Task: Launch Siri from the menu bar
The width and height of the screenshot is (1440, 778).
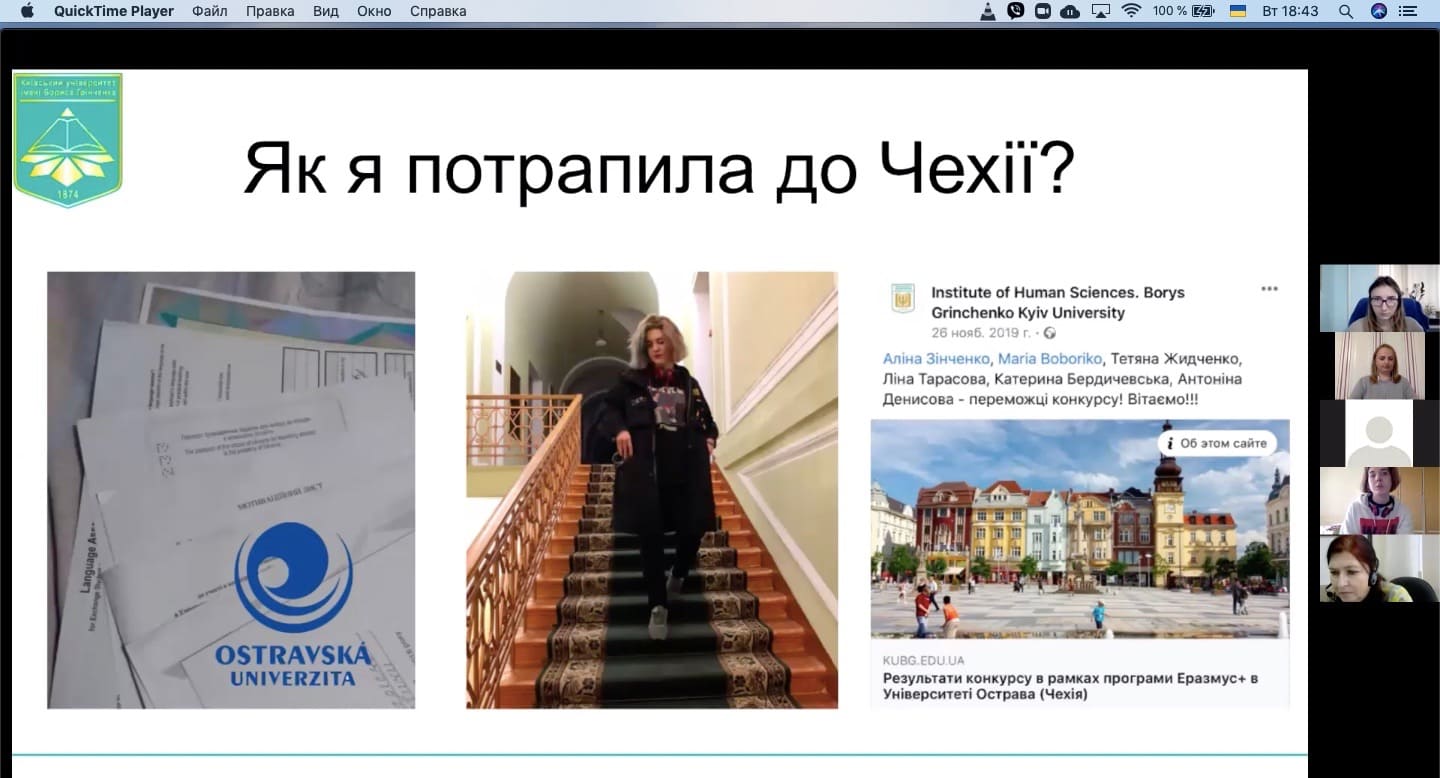Action: [x=1379, y=11]
